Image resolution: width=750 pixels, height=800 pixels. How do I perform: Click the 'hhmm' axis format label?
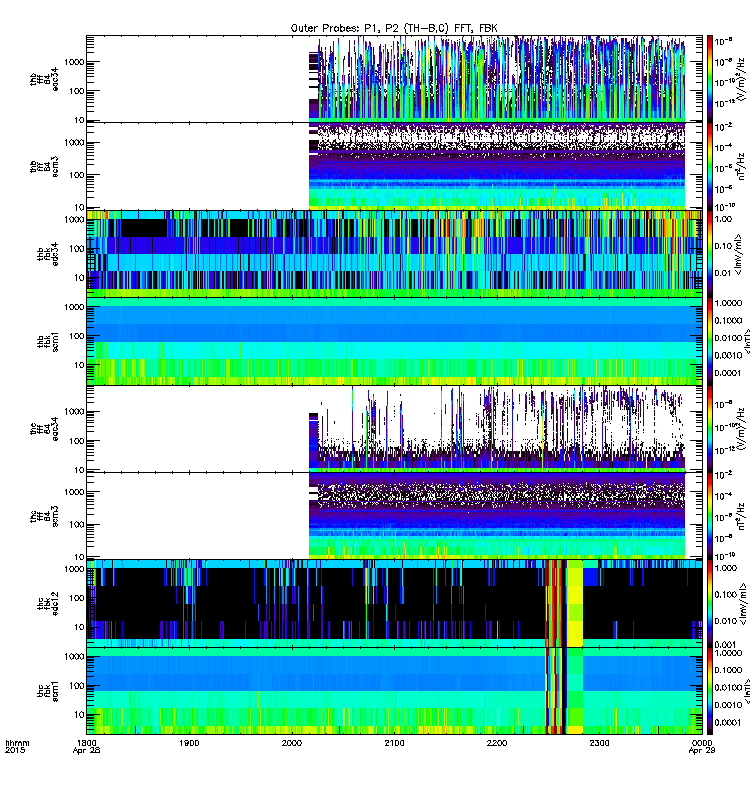pos(17,743)
